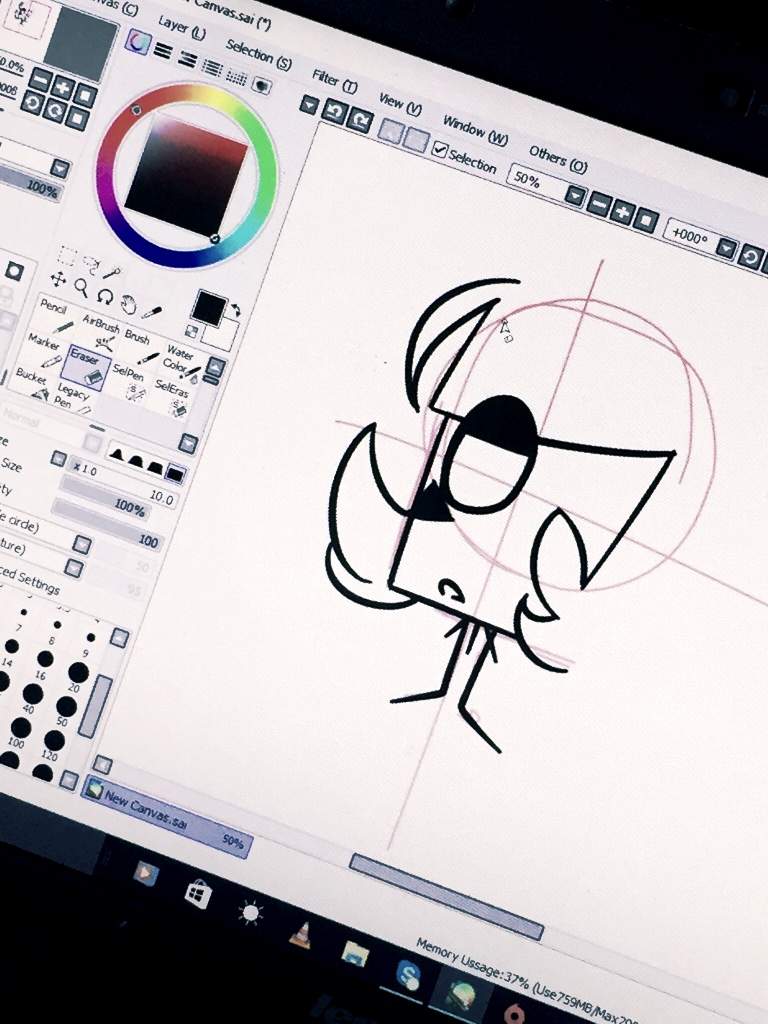Rotate canvas counterclockwise from toolbar
768x1024 pixels.
pos(750,257)
